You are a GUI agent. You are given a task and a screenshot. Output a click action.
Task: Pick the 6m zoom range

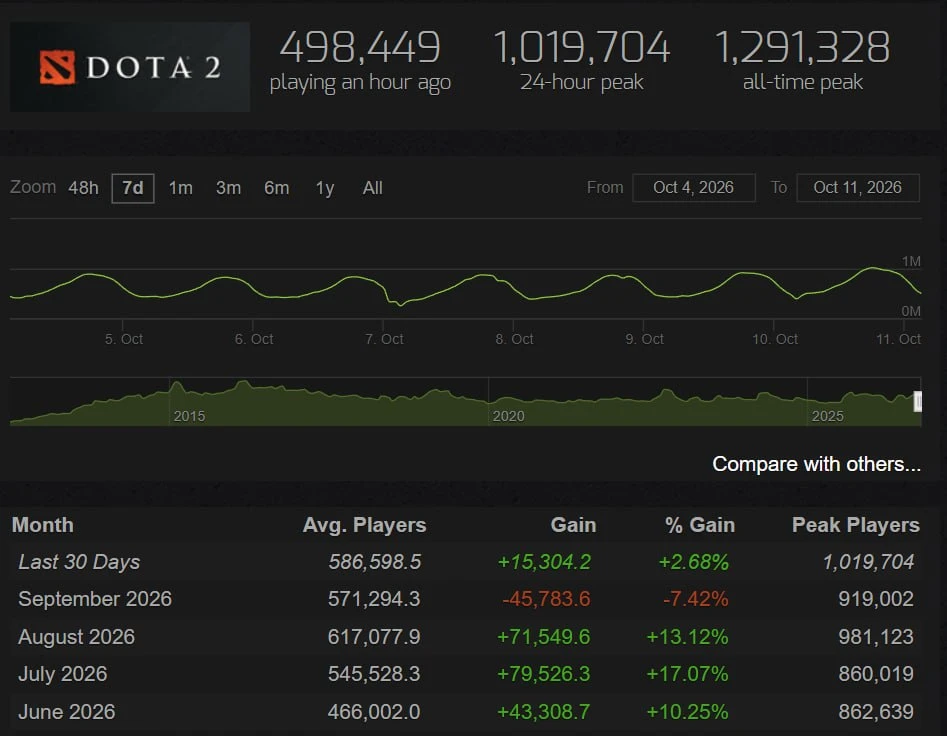pyautogui.click(x=277, y=188)
